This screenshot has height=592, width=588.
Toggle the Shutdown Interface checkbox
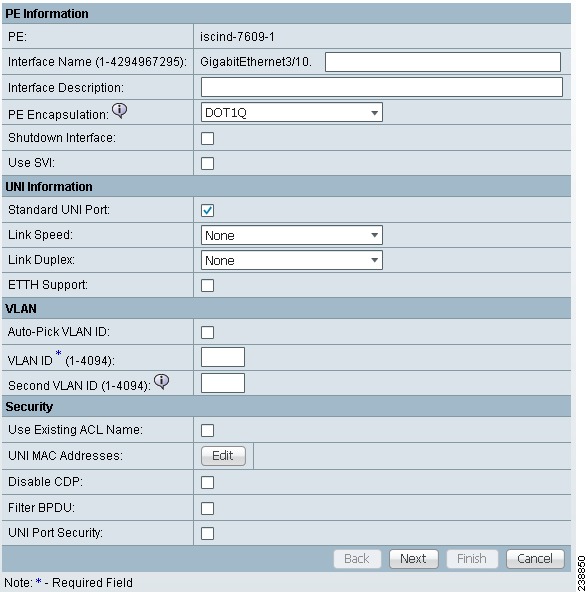207,138
